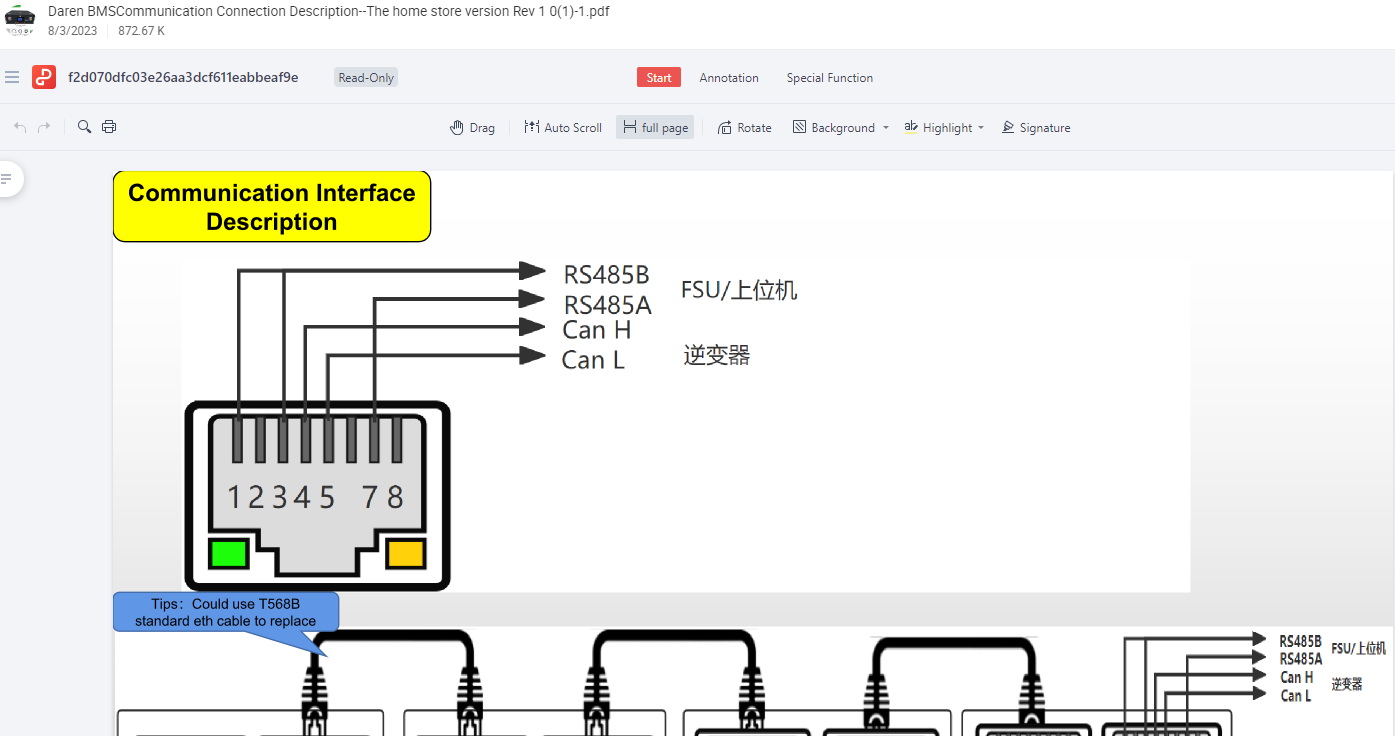This screenshot has height=736, width=1395.
Task: Open the outline sidebar panel toggle
Action: point(7,179)
